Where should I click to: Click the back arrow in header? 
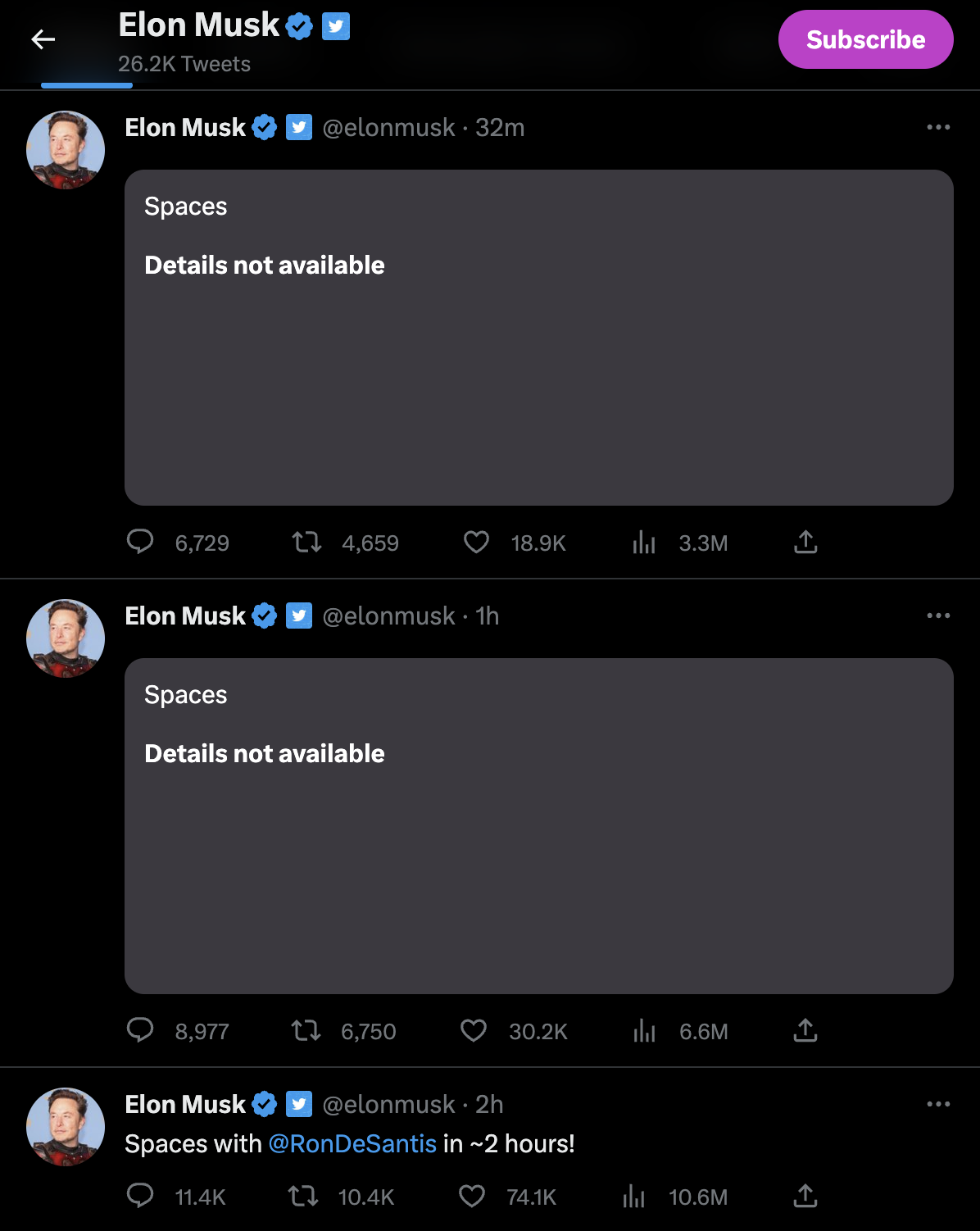coord(43,39)
